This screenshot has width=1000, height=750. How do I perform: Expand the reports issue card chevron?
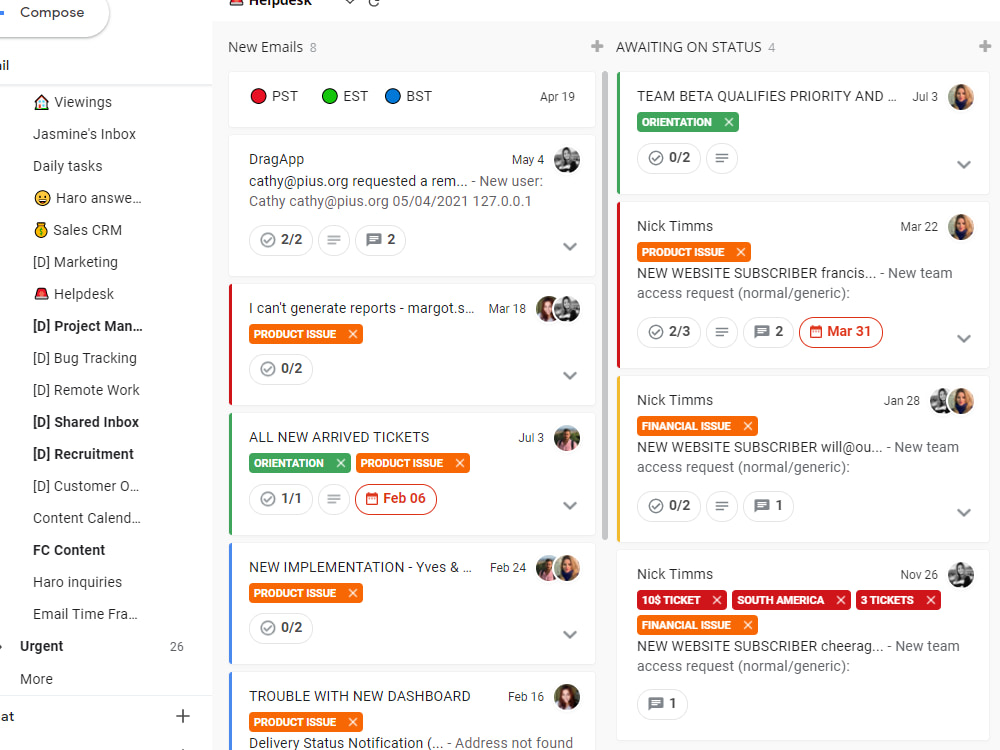[x=570, y=376]
